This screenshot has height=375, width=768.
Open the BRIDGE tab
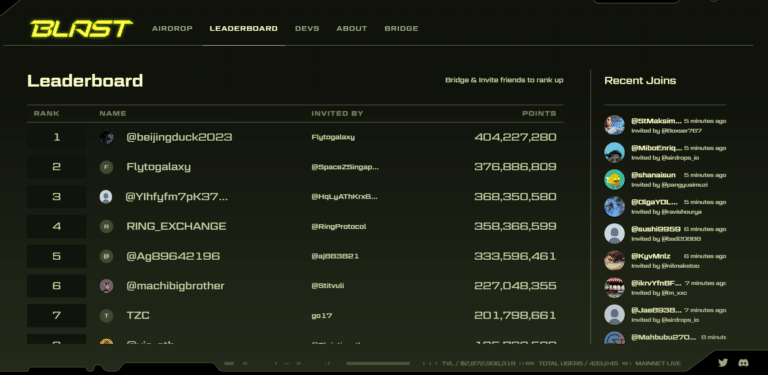pyautogui.click(x=401, y=28)
